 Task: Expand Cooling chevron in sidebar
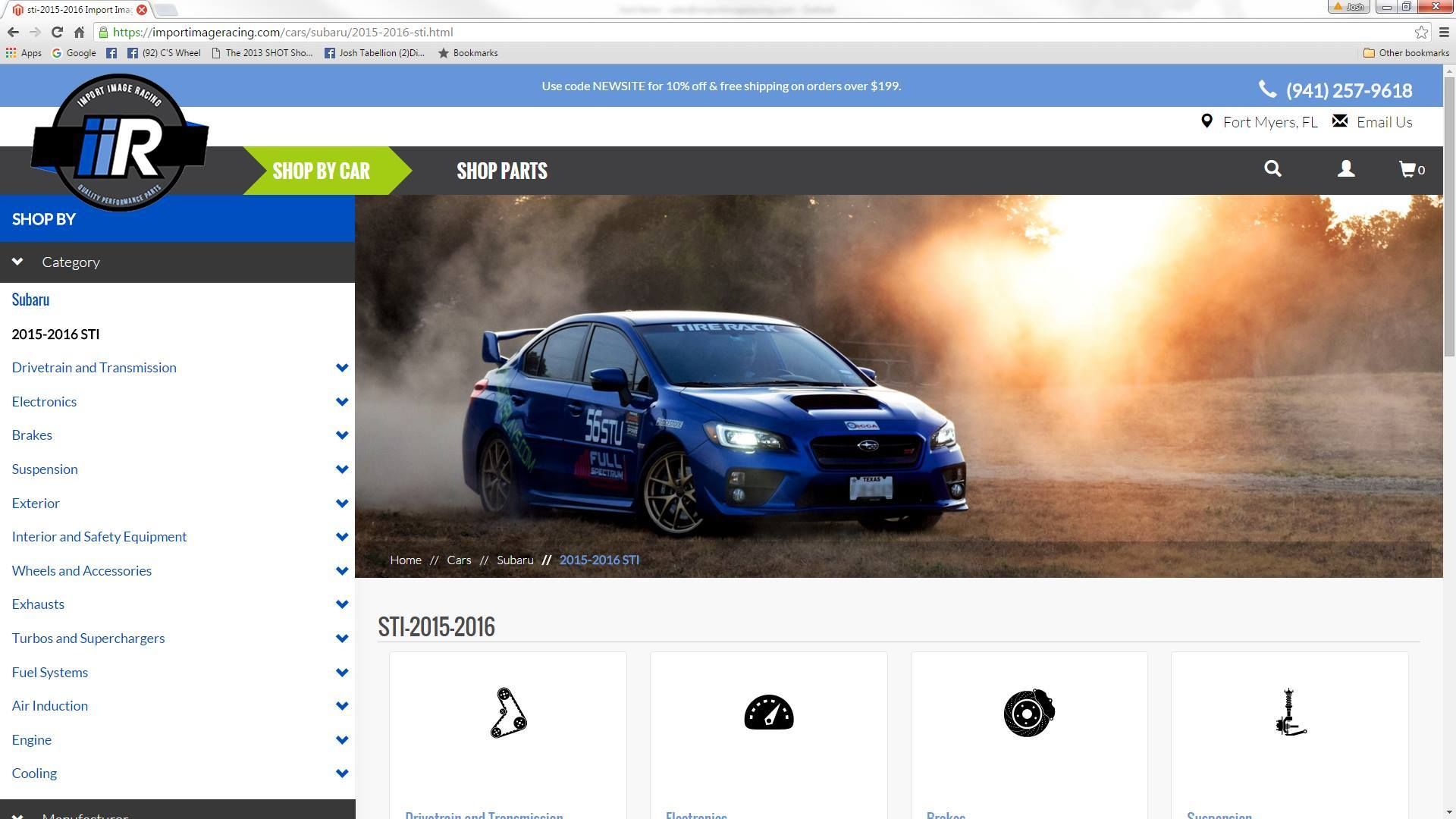coord(342,773)
